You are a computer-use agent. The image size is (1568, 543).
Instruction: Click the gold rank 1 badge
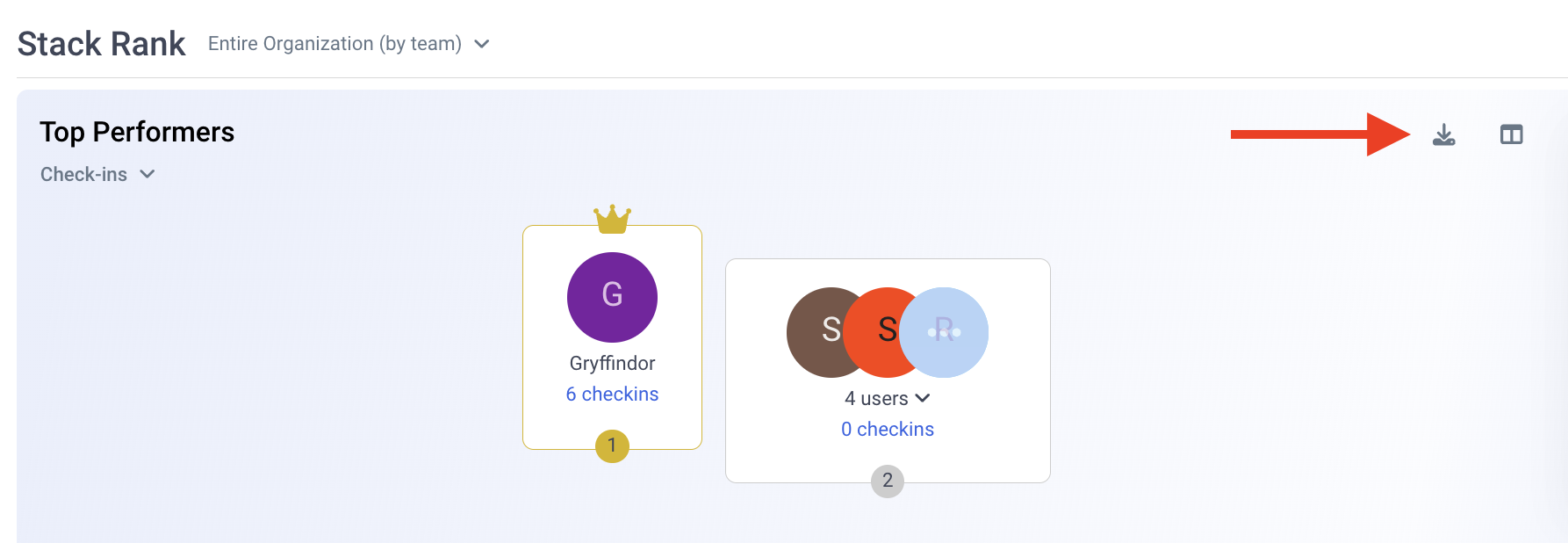pos(612,445)
